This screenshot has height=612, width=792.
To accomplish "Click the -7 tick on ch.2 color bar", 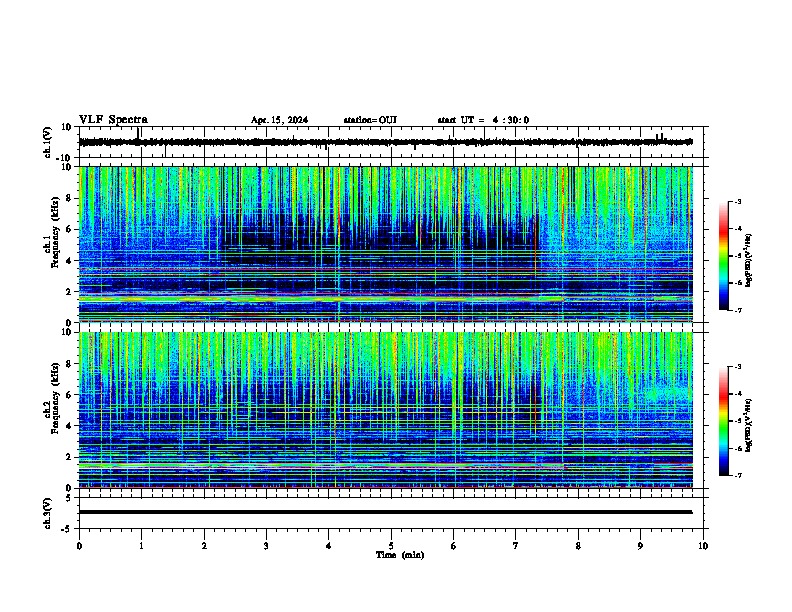I will [x=737, y=475].
